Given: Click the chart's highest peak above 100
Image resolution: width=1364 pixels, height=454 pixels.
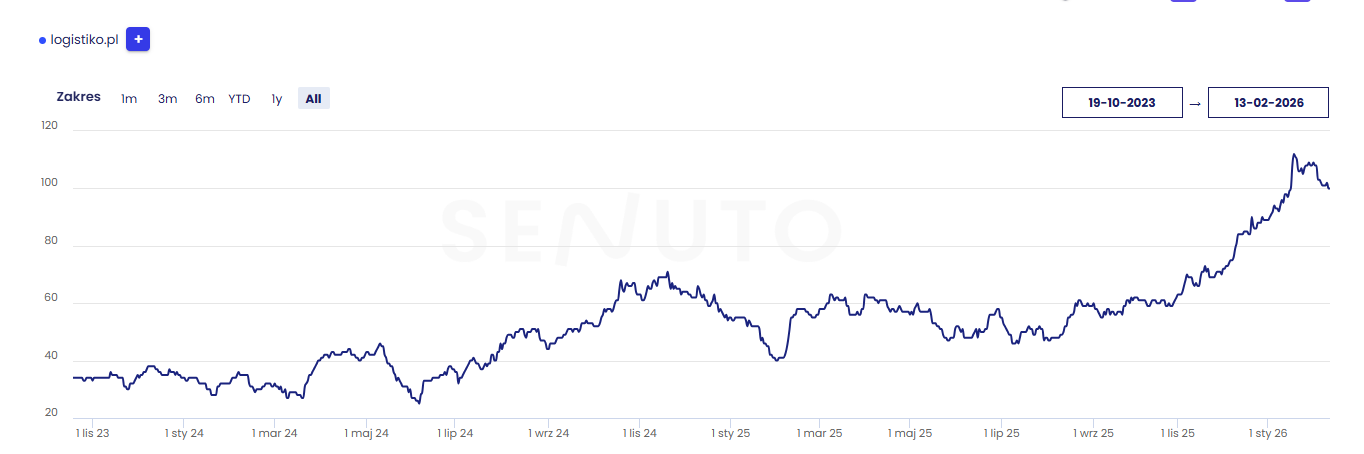Looking at the screenshot, I should 1294,155.
